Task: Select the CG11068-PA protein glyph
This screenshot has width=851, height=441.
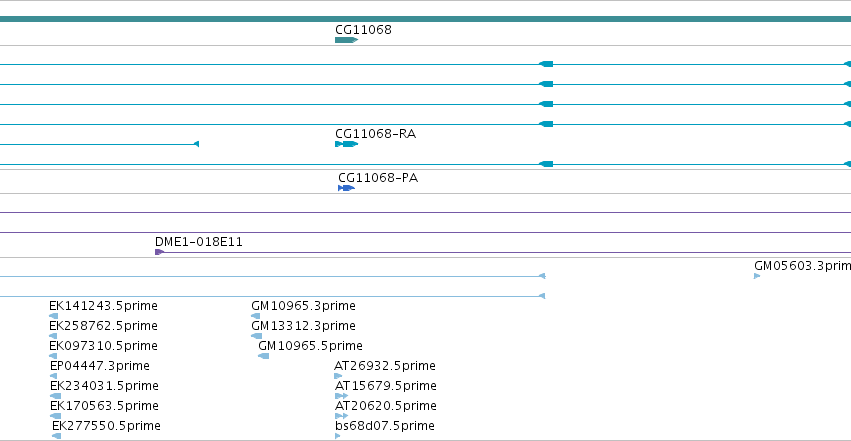Action: pos(346,188)
